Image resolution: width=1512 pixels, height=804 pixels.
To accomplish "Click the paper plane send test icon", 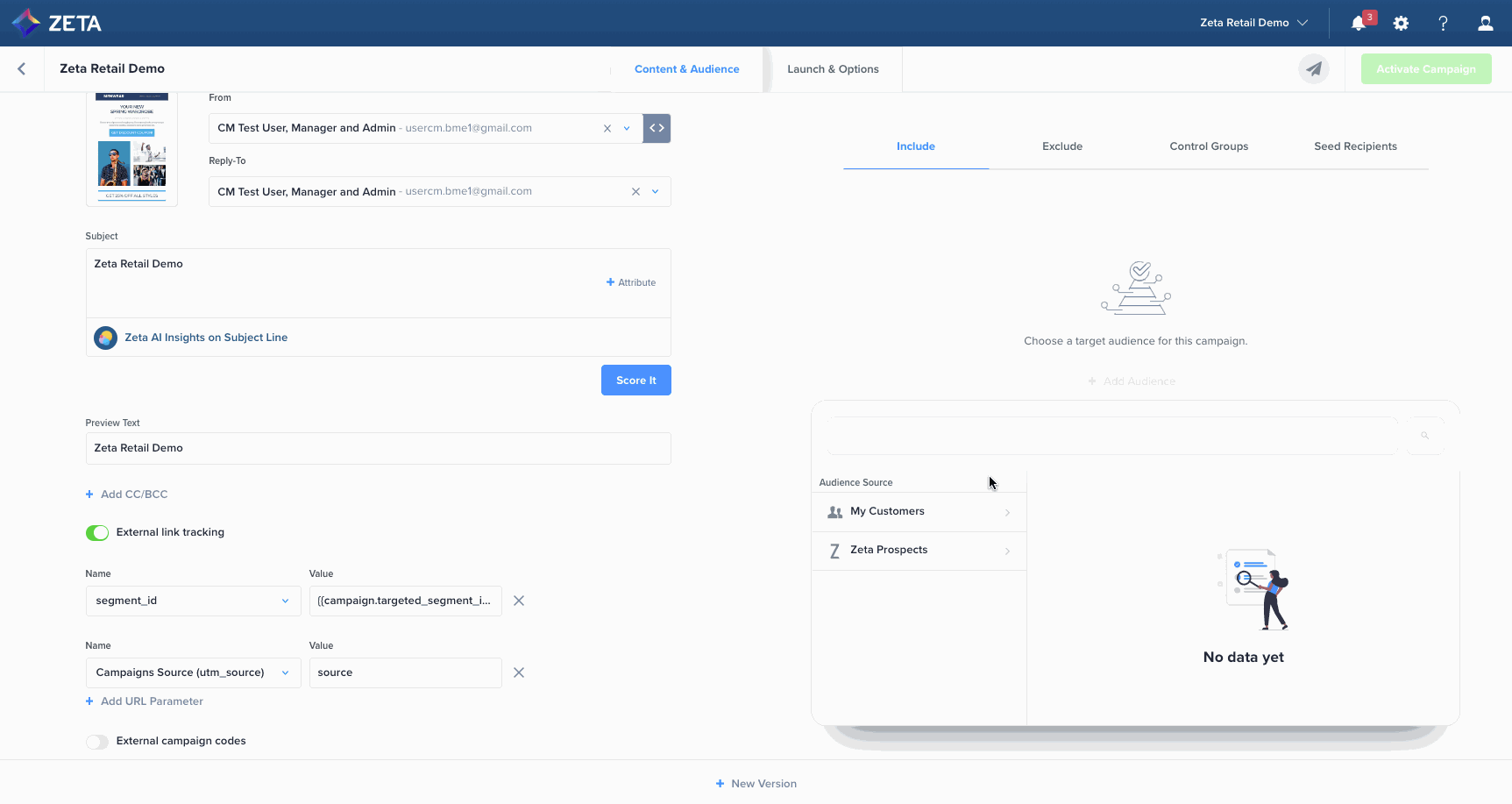I will pos(1314,68).
